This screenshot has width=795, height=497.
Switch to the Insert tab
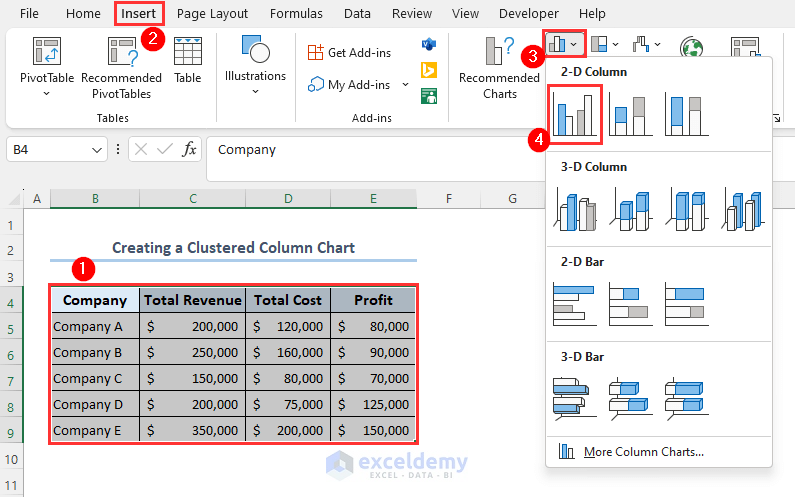138,14
